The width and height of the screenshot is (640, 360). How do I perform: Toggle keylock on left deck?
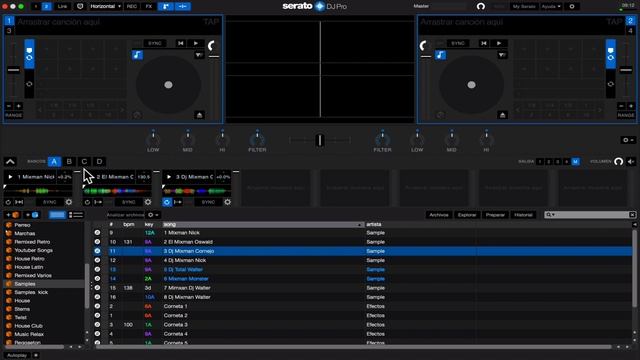click(x=138, y=55)
